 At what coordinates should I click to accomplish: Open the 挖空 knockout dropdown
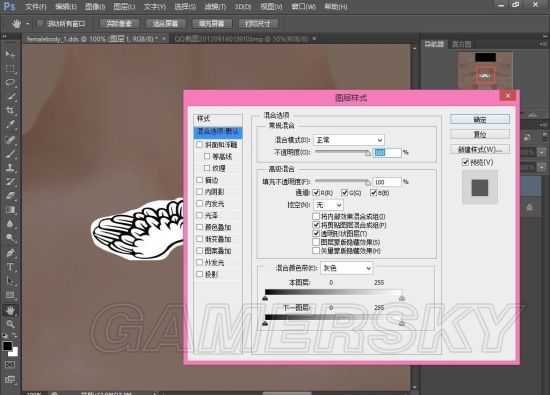[328, 205]
